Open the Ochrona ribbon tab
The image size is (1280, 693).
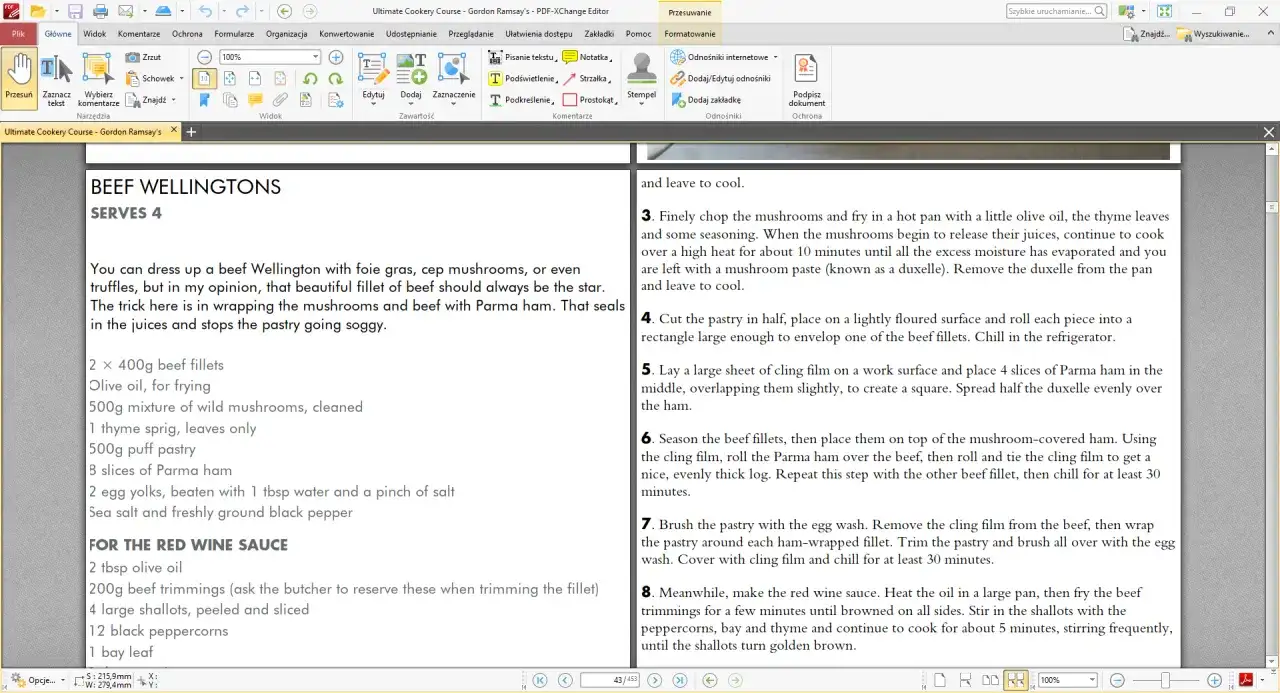[x=187, y=33]
